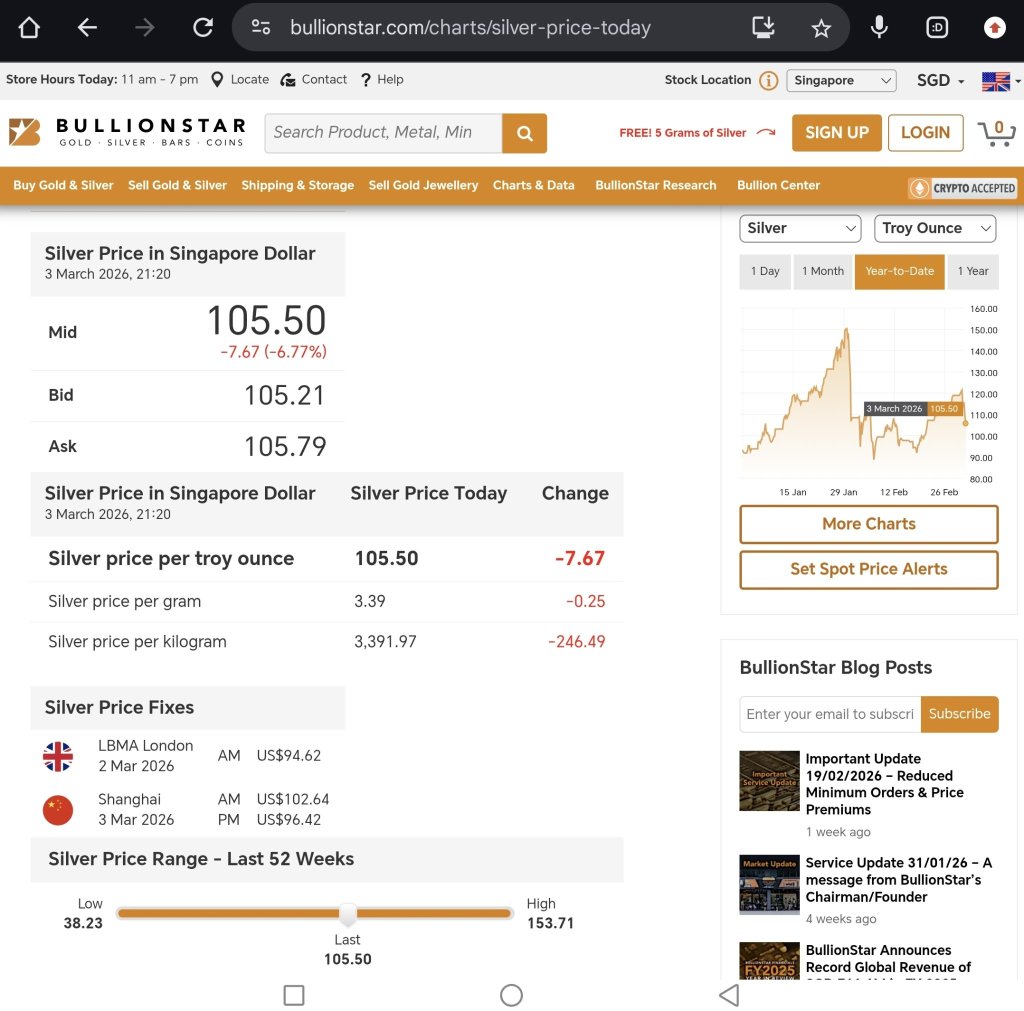Image resolution: width=1024 pixels, height=1011 pixels.
Task: Click the LOGIN button
Action: [x=925, y=133]
